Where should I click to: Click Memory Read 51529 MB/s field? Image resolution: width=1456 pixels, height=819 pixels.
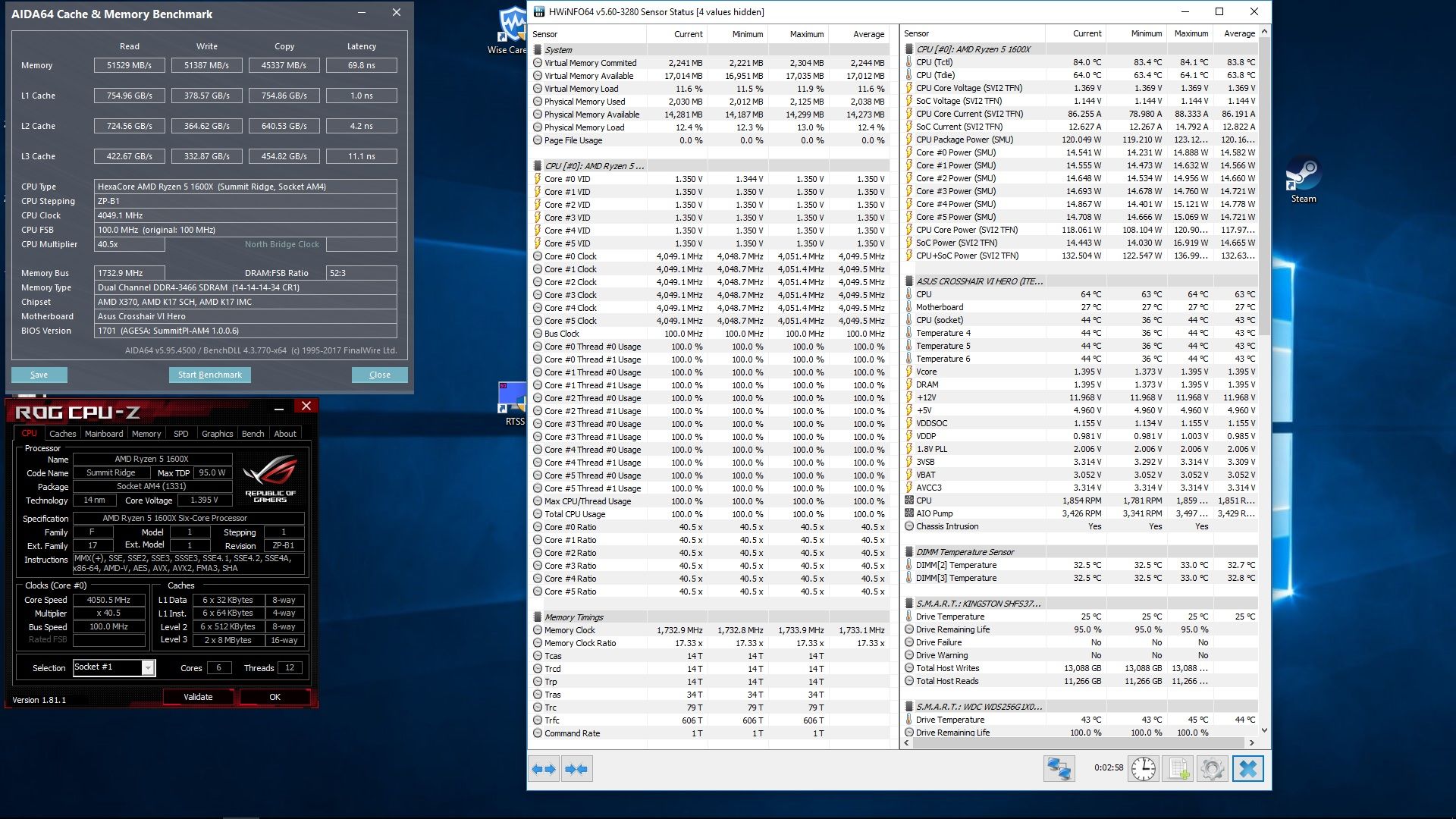[130, 65]
